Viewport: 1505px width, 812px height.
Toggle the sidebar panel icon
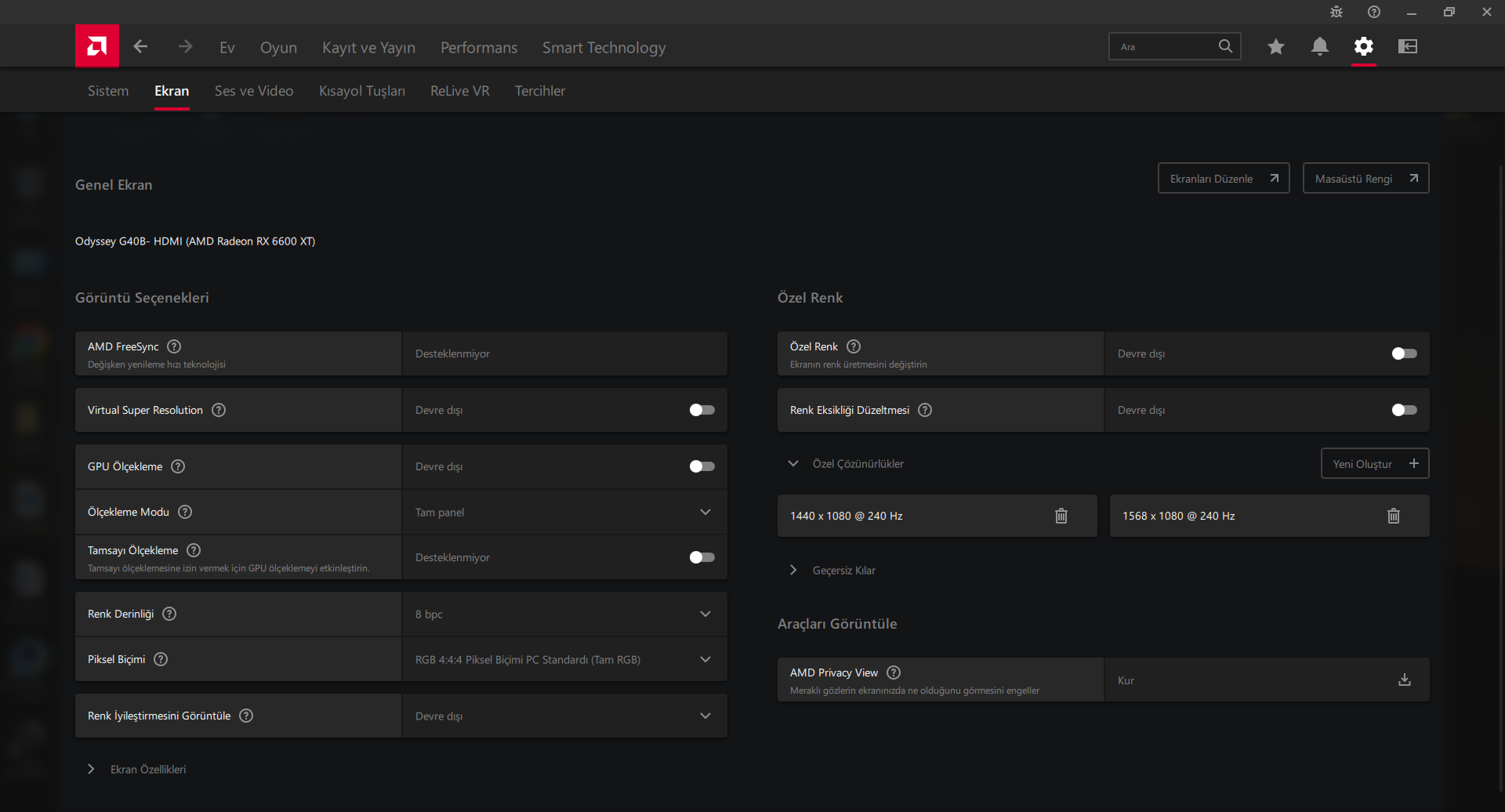tap(1408, 47)
